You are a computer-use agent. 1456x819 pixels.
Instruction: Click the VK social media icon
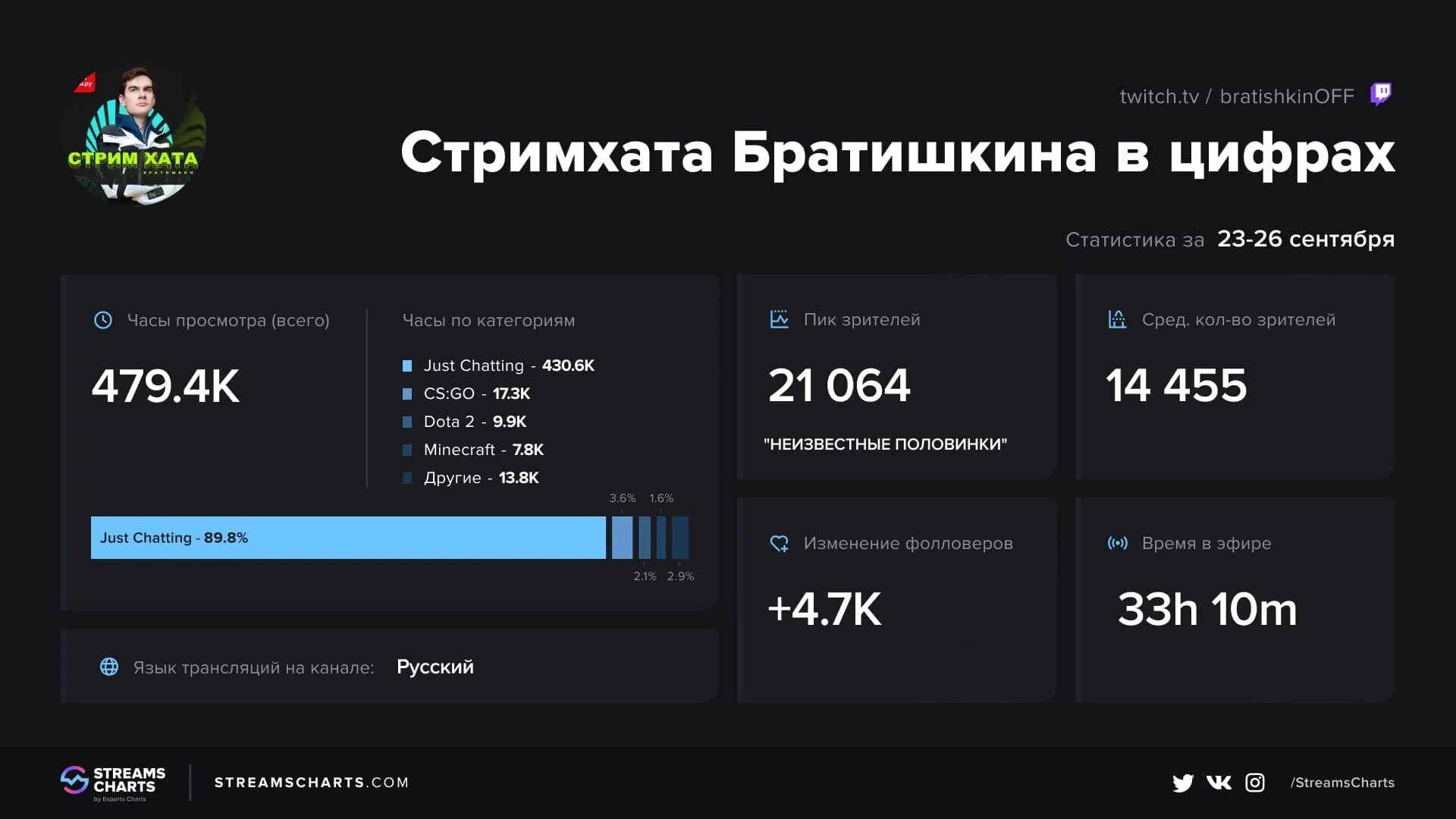[x=1216, y=782]
